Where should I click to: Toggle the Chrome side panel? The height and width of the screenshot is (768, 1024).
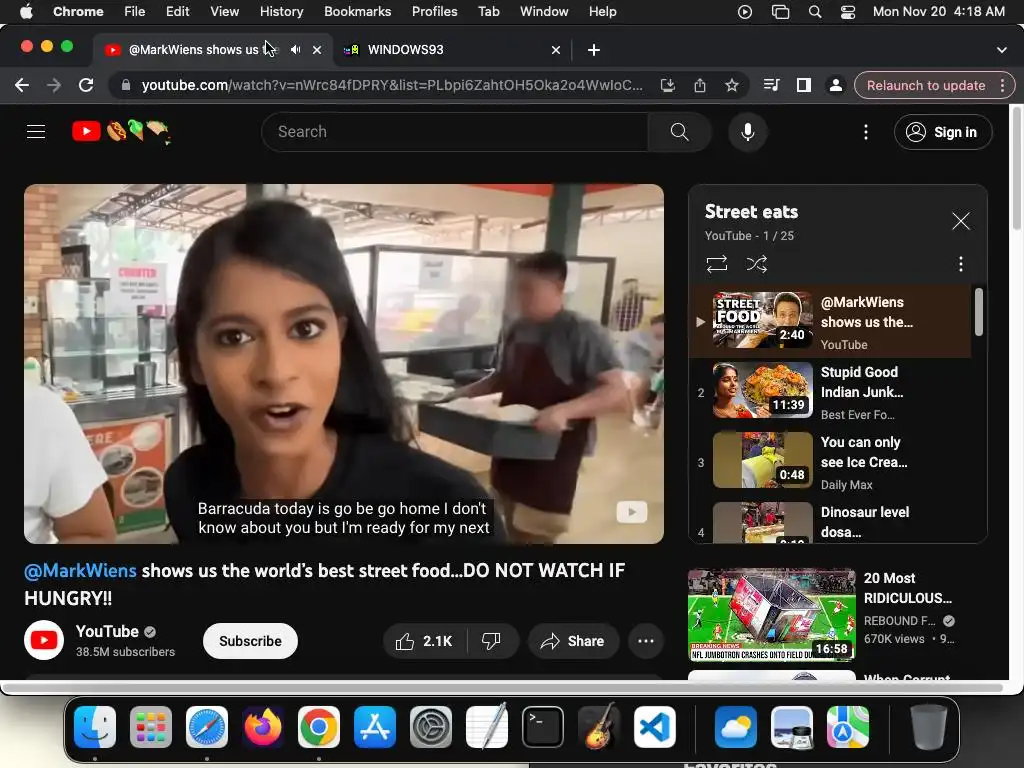click(x=803, y=86)
